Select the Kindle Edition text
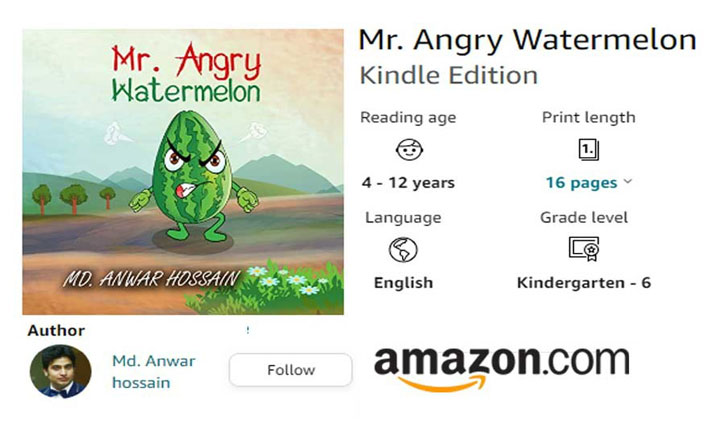725x425 pixels. pyautogui.click(x=449, y=75)
